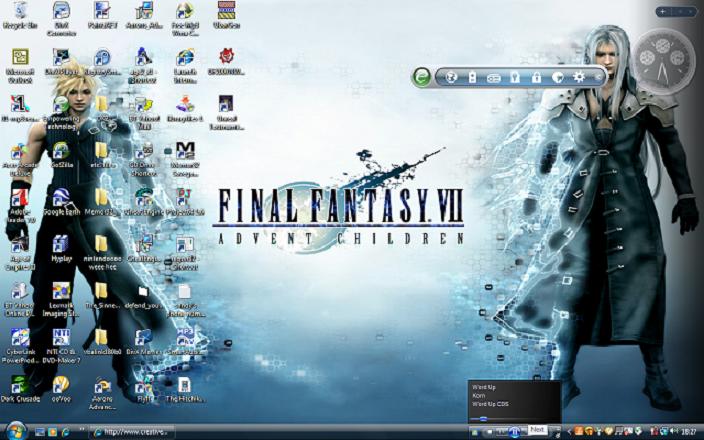Launch the Paint.NET desktop shortcut

point(102,16)
